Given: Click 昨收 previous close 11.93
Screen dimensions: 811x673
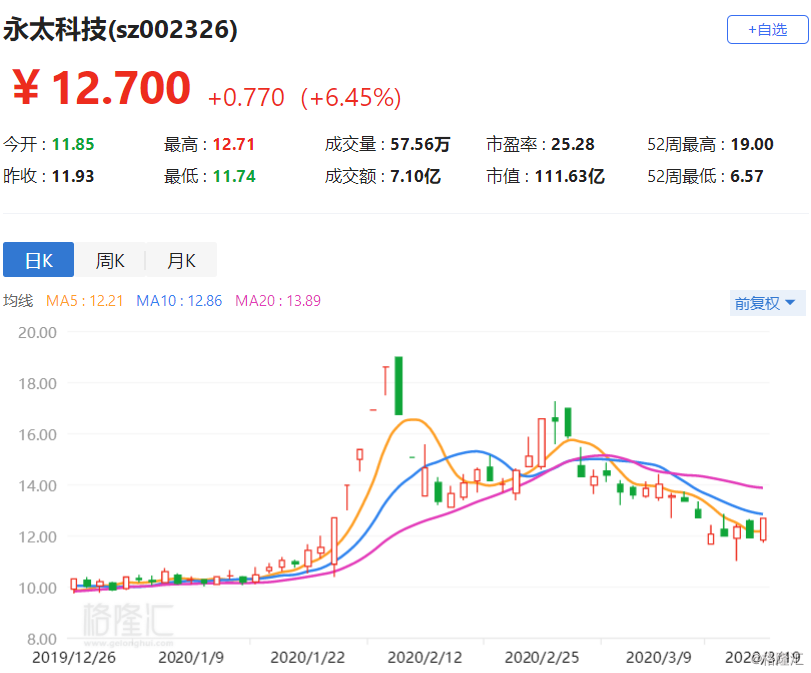Looking at the screenshot, I should pos(73,176).
